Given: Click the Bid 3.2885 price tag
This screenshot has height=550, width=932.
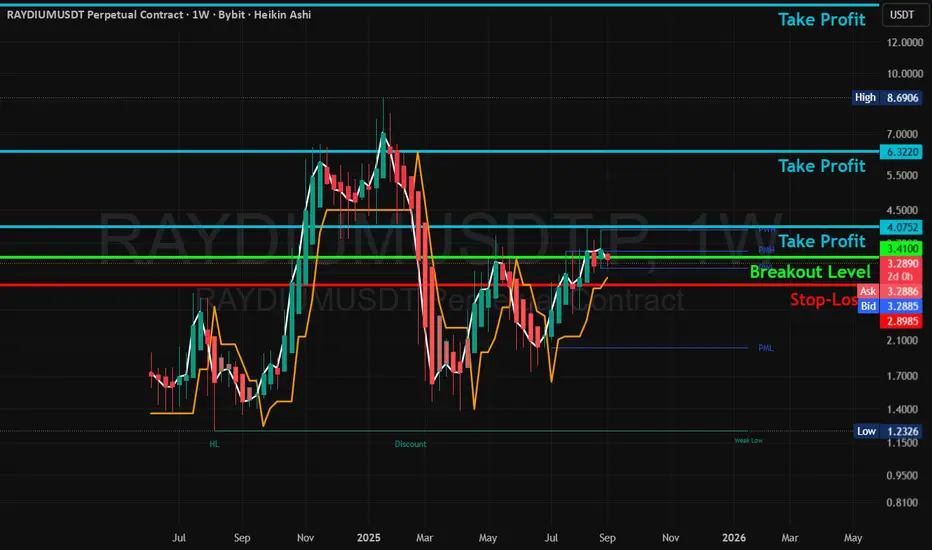Looking at the screenshot, I should coord(890,306).
